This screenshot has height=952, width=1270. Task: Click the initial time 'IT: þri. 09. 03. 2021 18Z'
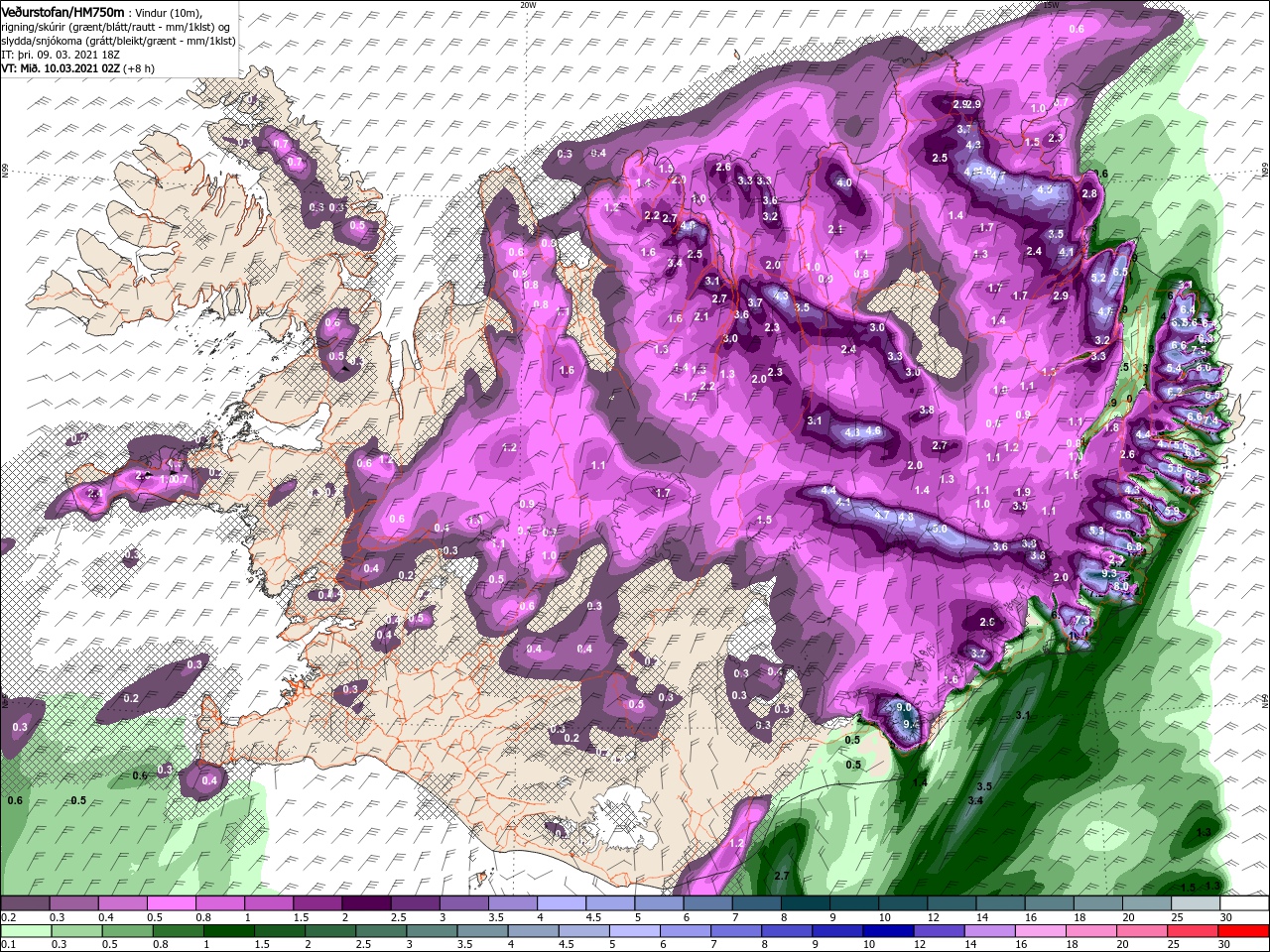coord(62,54)
